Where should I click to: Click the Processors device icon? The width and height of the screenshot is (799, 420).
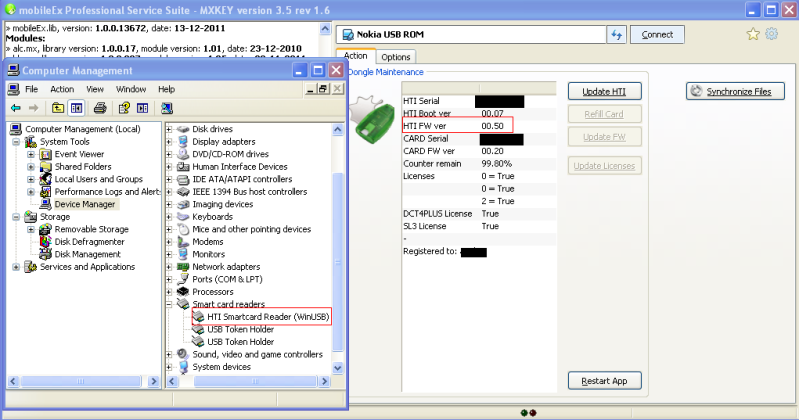pyautogui.click(x=183, y=292)
